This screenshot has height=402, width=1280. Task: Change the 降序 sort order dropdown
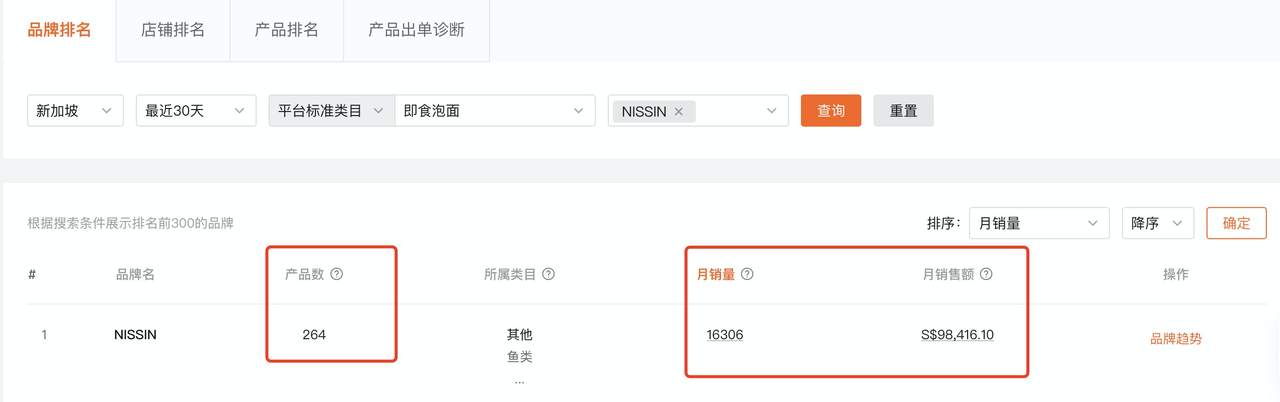click(1158, 223)
